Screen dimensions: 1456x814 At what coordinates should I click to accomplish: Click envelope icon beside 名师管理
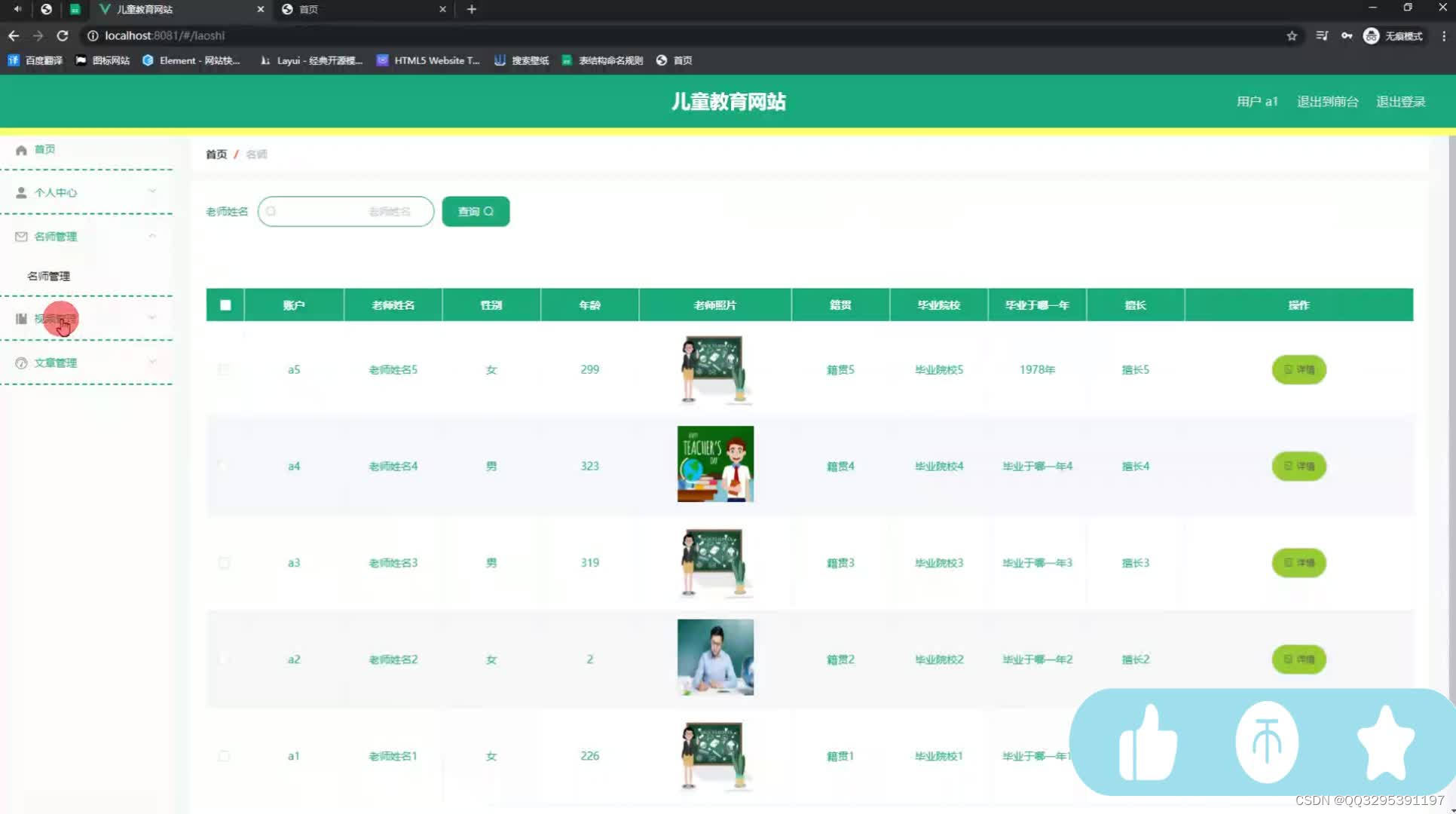point(21,236)
